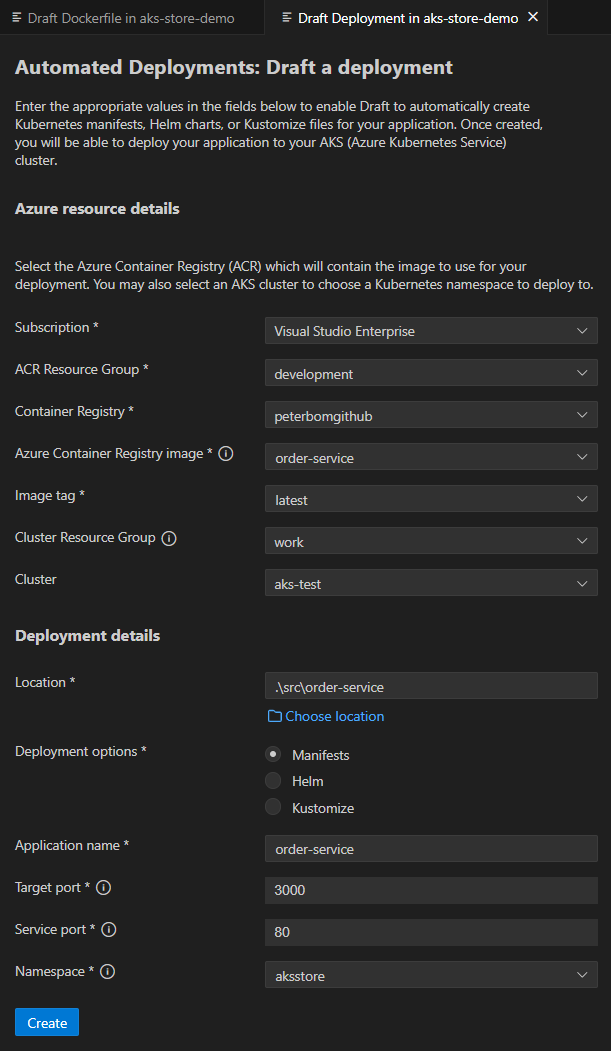Open the Choose location link
The image size is (611, 1051).
tap(334, 717)
